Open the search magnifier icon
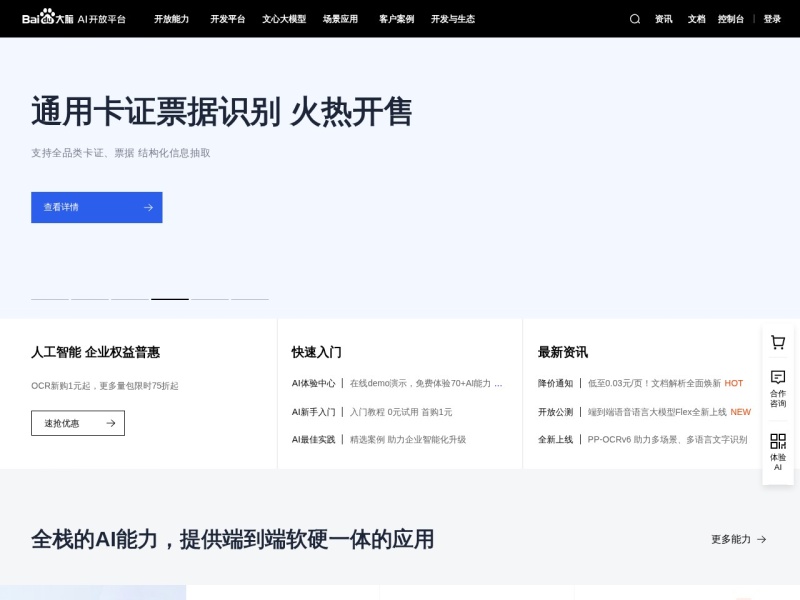 tap(634, 19)
